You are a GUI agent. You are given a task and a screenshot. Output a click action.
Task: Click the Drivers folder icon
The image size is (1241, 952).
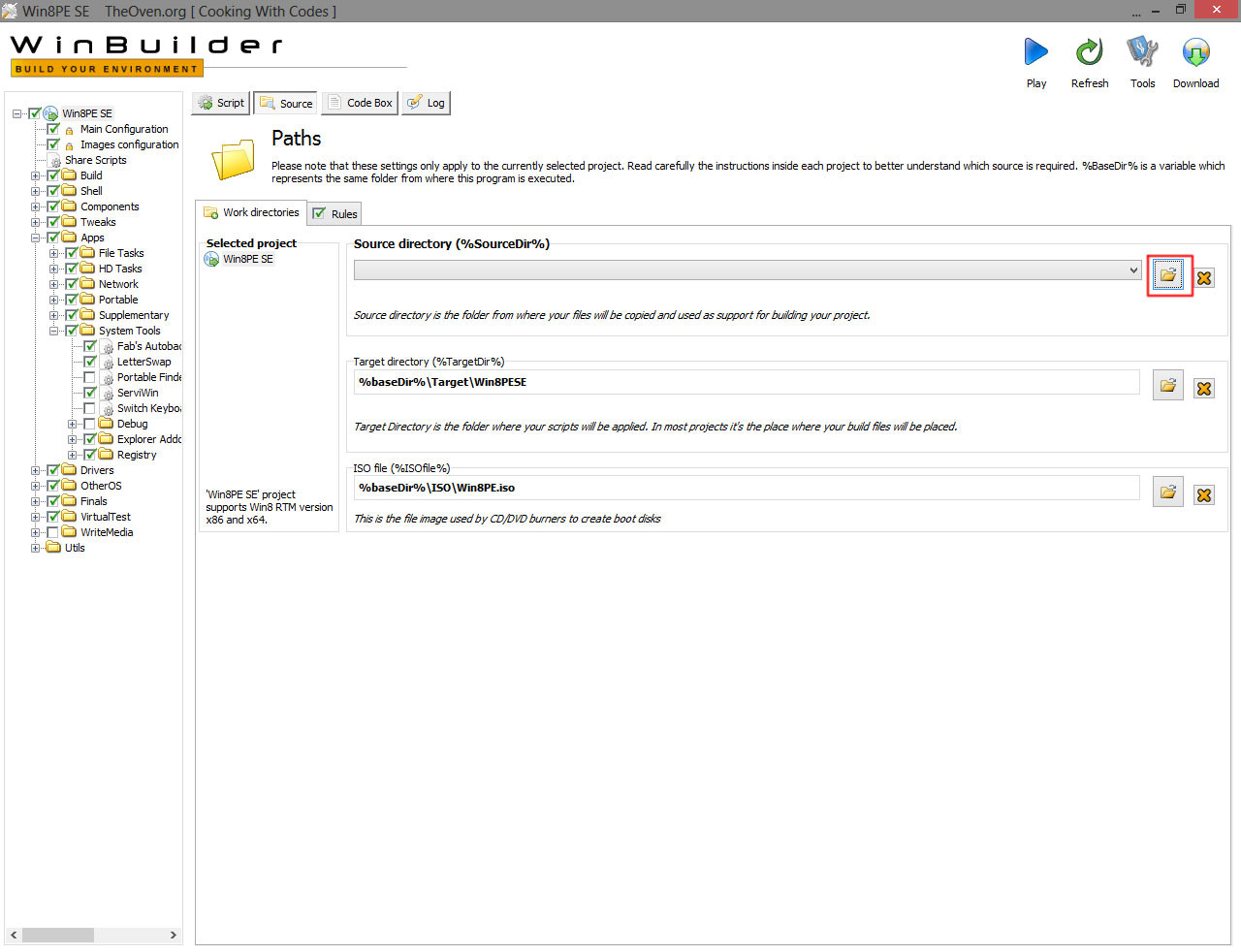click(x=70, y=470)
